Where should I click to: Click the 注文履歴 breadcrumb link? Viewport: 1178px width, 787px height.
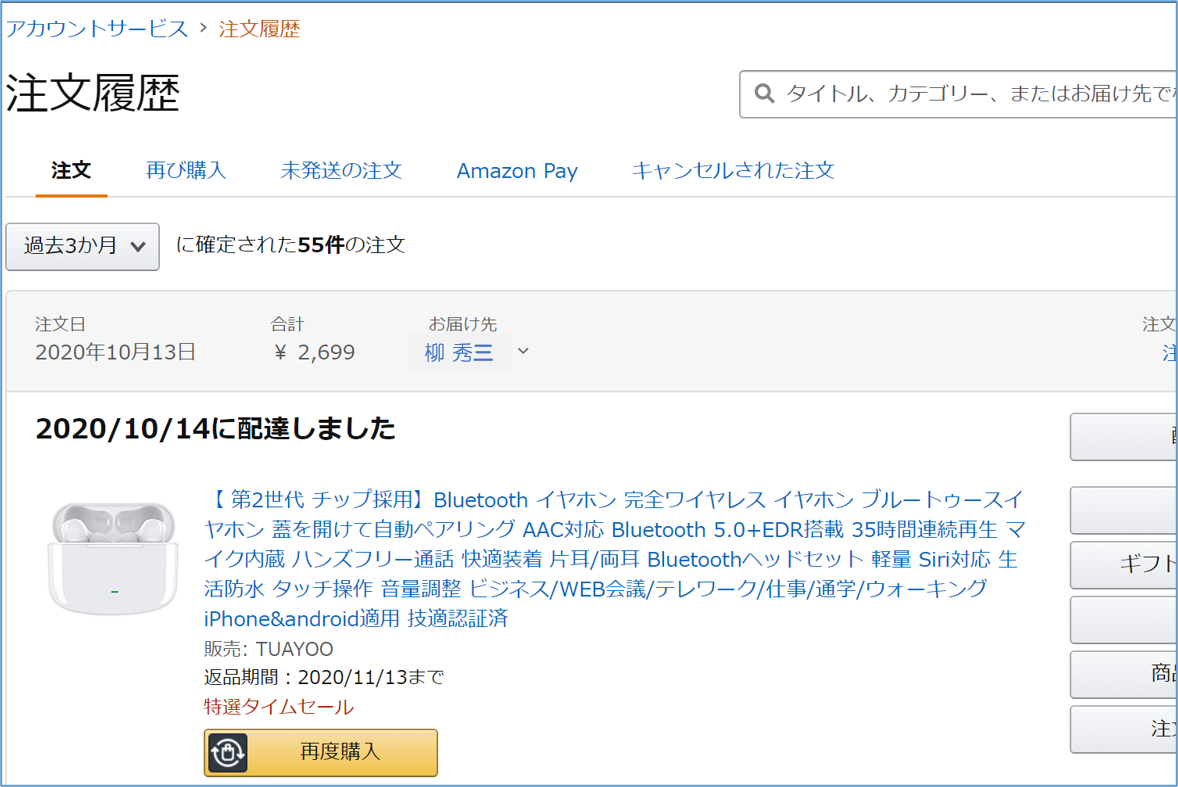pyautogui.click(x=259, y=29)
